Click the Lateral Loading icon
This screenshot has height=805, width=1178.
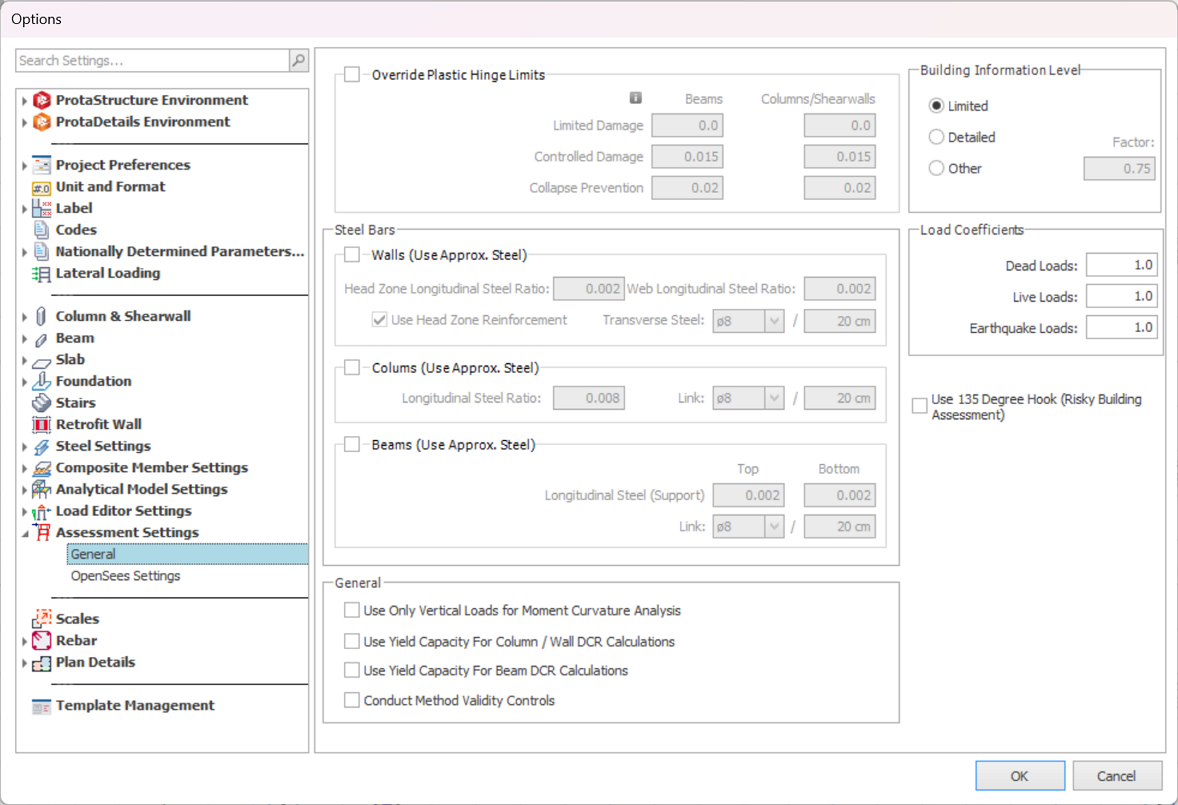click(41, 274)
